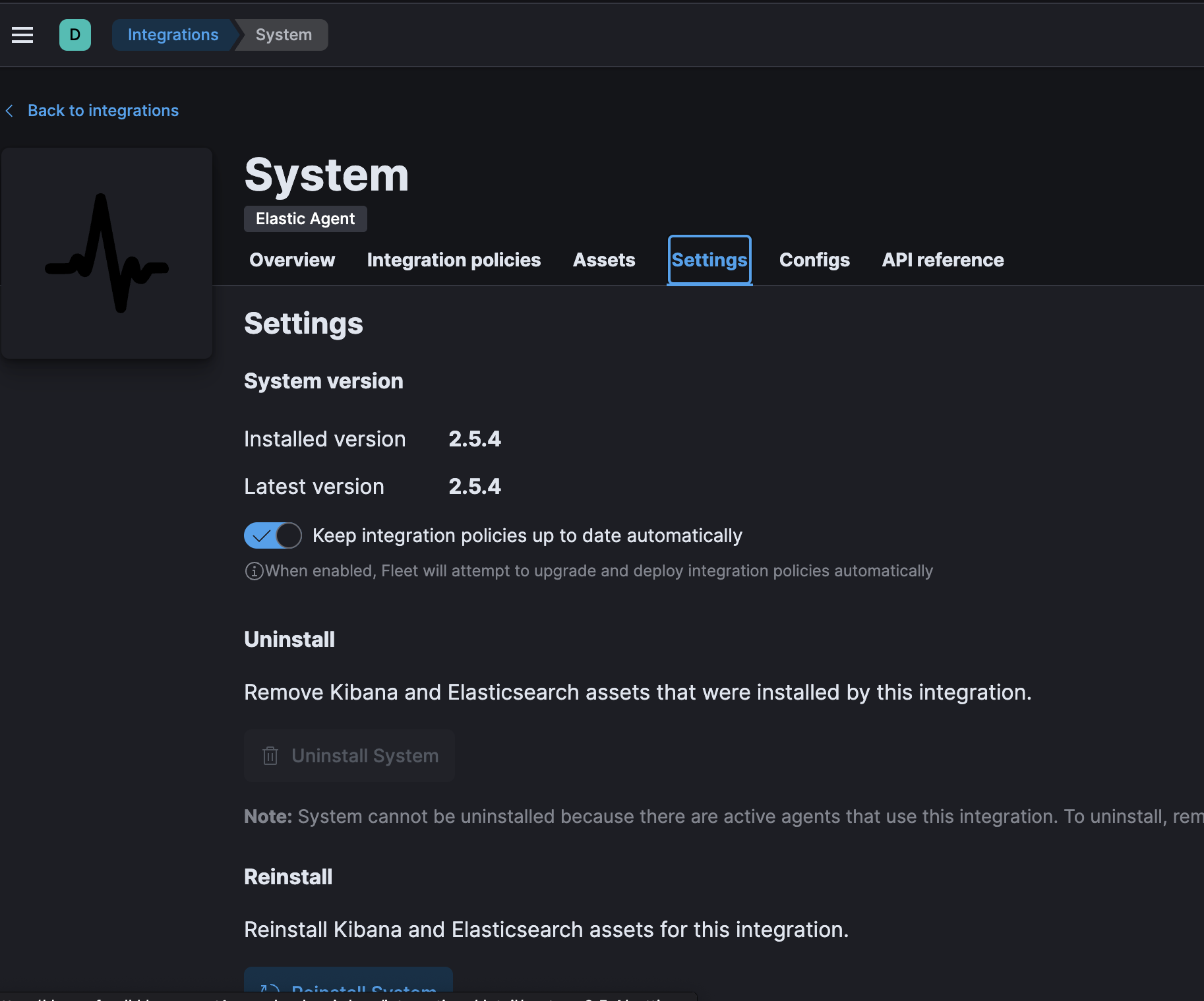Image resolution: width=1204 pixels, height=1001 pixels.
Task: Click the latest version value 2.5.4
Action: [475, 487]
